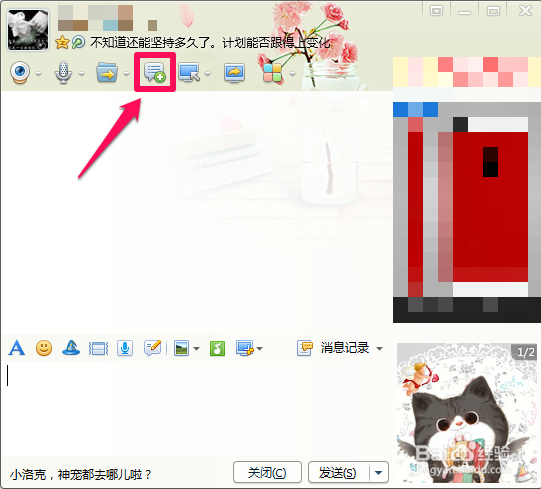The width and height of the screenshot is (541, 489).
Task: Click the screen share monitor icon
Action: tap(235, 72)
